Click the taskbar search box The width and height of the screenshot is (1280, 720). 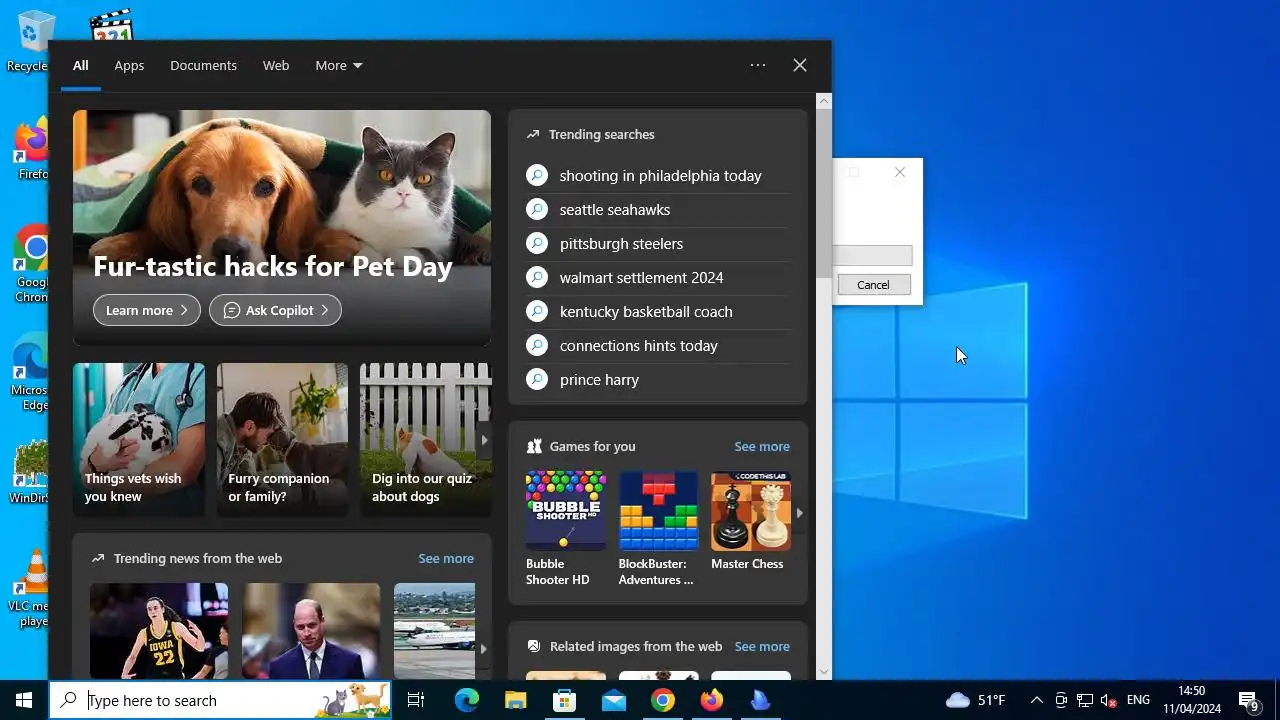click(220, 700)
